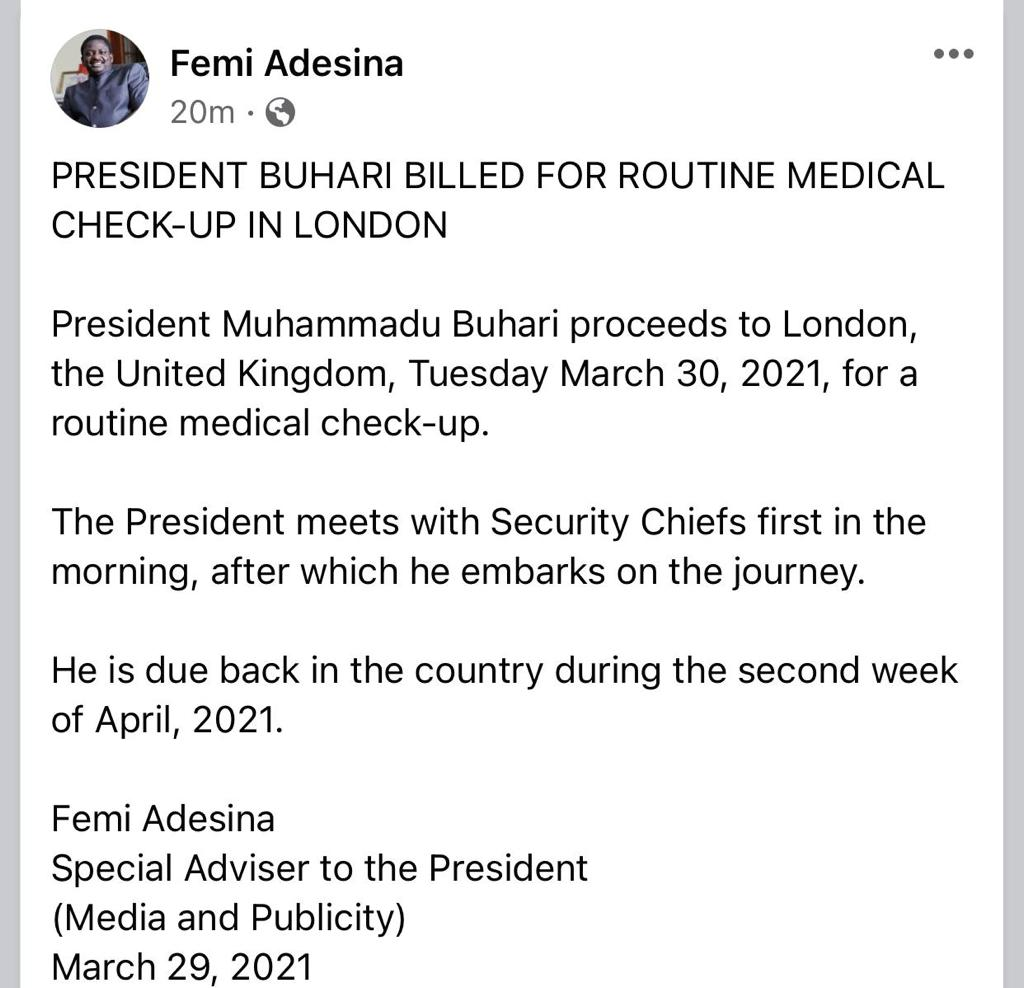This screenshot has width=1024, height=988.
Task: Click the "March 29, 2021" date line
Action: point(182,967)
